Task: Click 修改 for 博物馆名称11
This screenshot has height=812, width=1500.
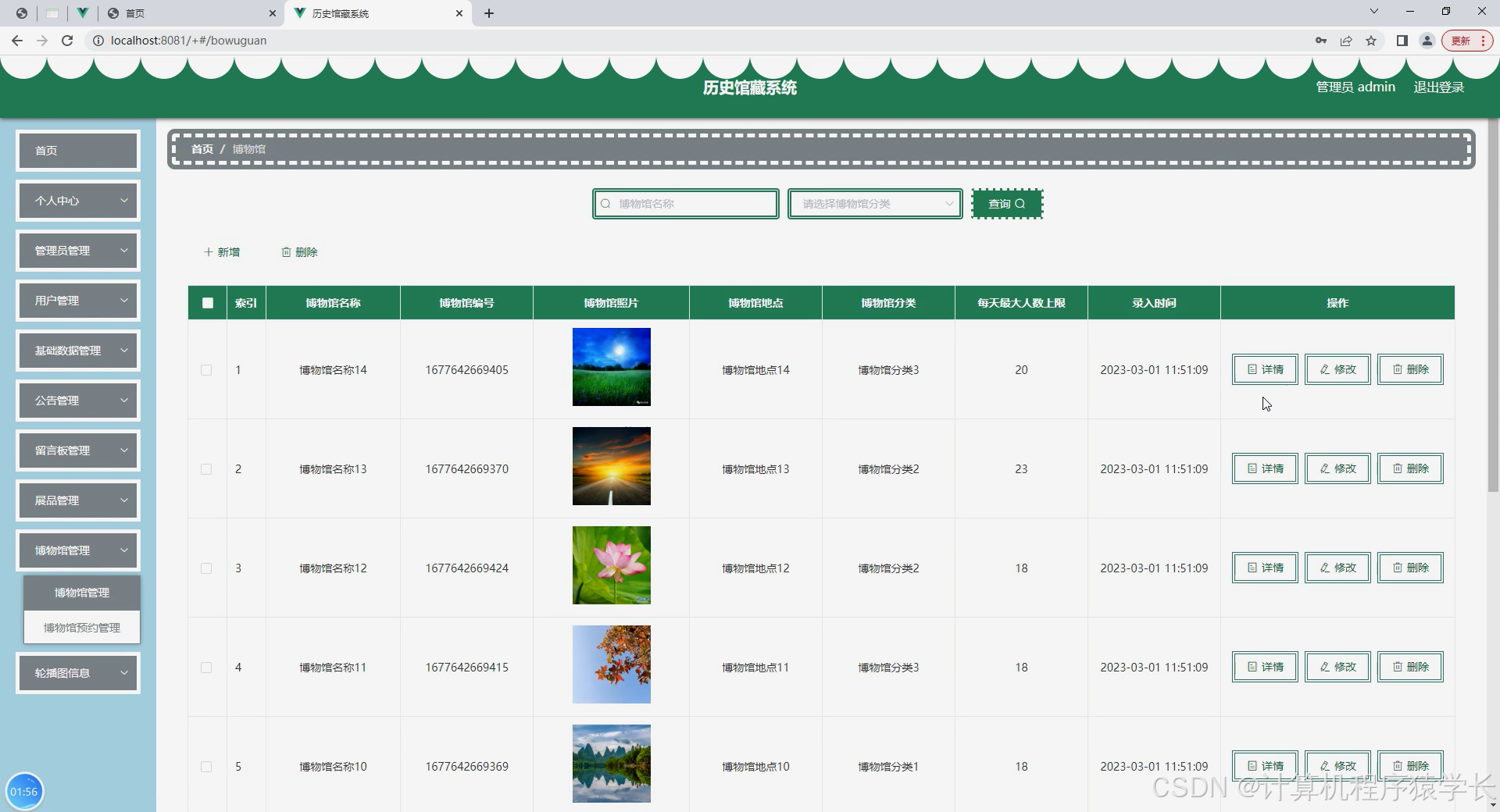Action: tap(1337, 667)
